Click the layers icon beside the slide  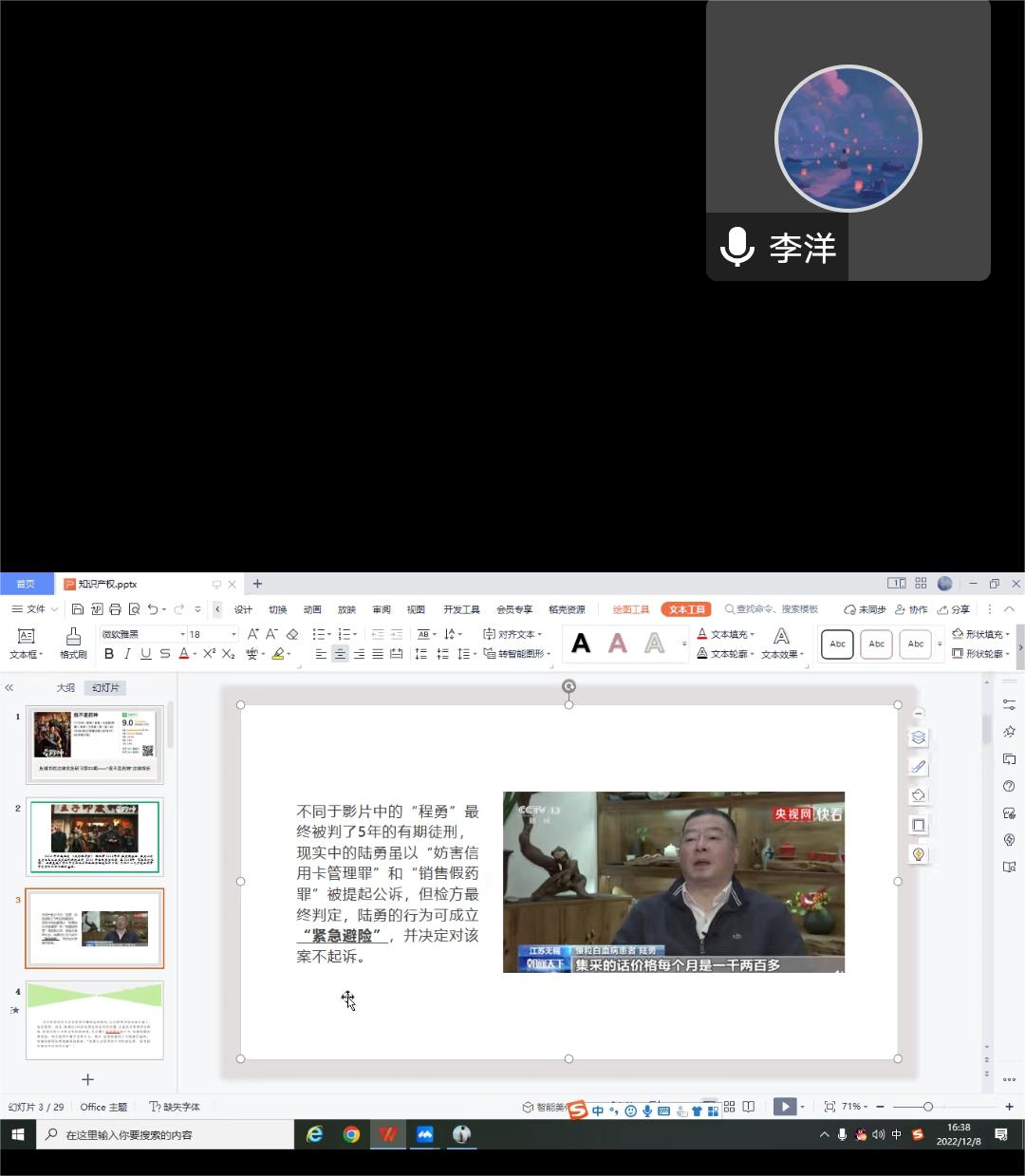(x=918, y=737)
